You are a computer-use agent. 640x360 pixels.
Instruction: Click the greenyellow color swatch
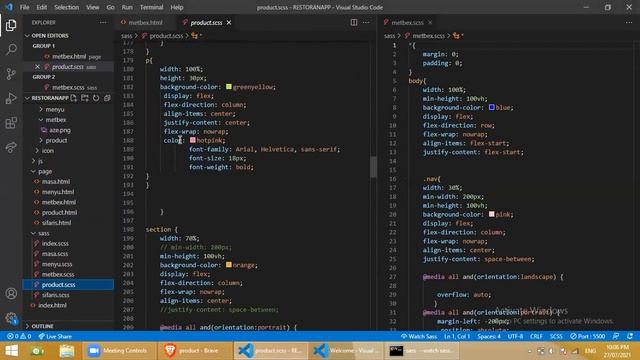click(x=229, y=87)
